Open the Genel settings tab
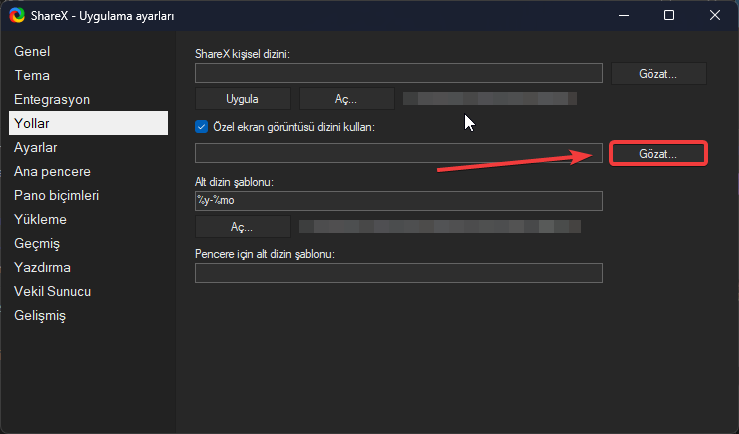 coord(88,51)
